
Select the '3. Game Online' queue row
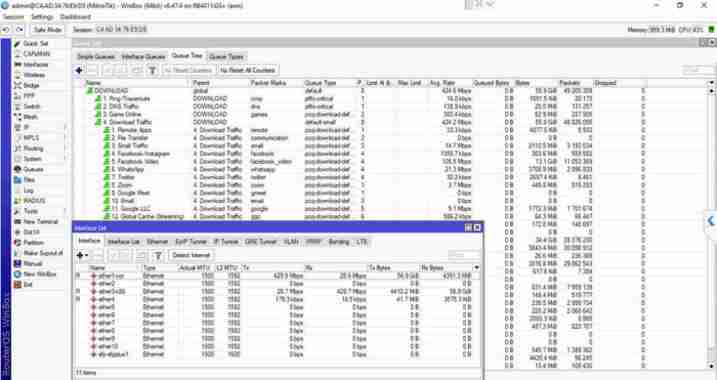pyautogui.click(x=366, y=114)
